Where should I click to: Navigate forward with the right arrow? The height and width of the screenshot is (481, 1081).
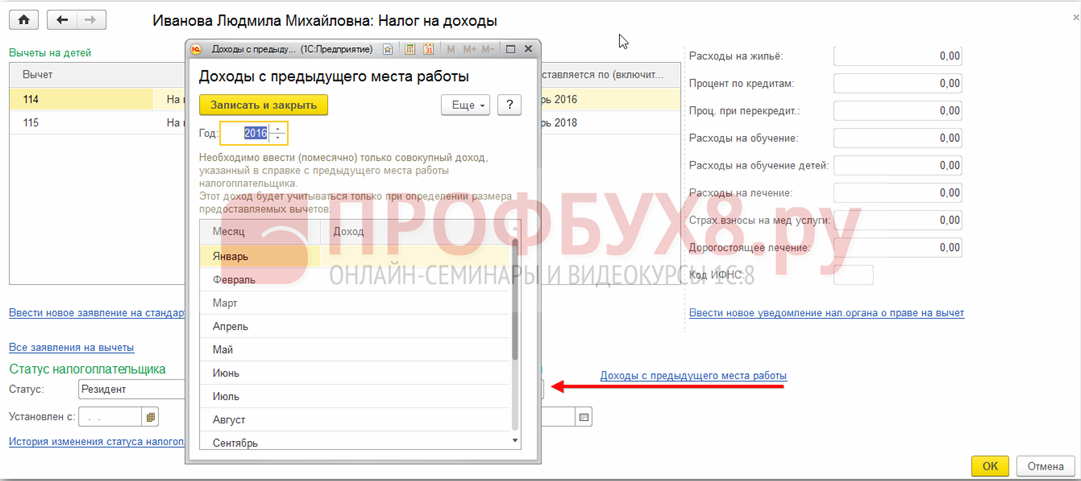point(90,20)
